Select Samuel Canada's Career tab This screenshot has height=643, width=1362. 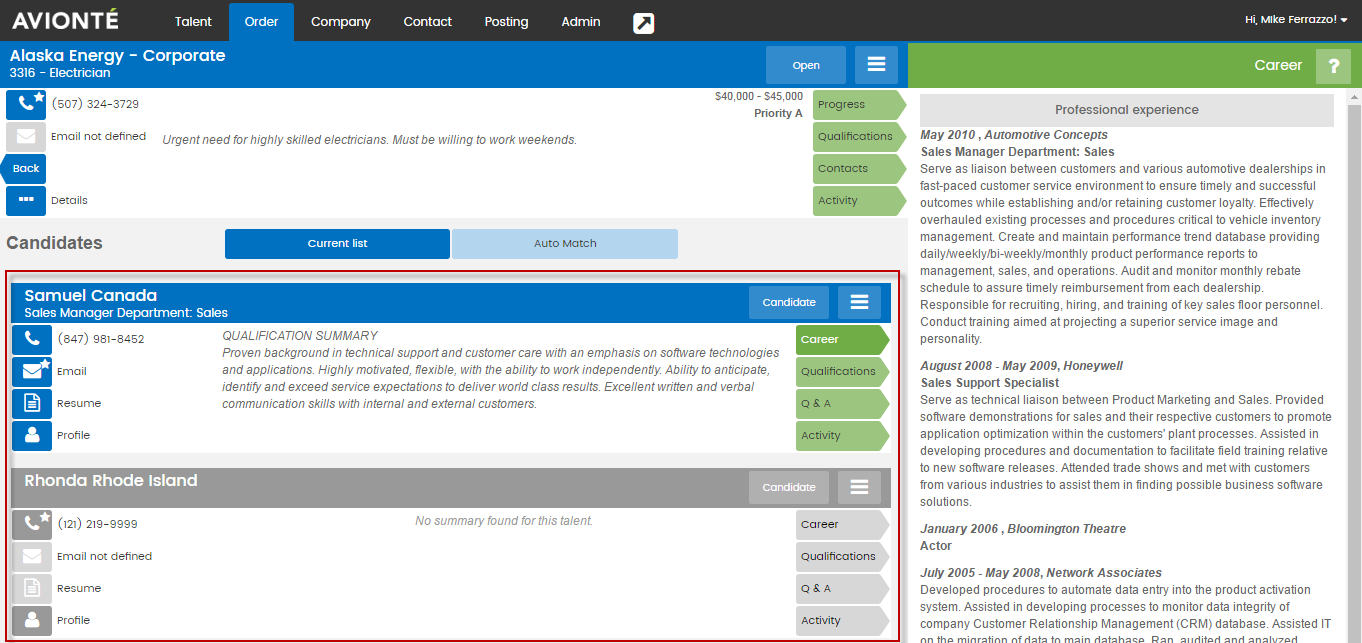(842, 339)
